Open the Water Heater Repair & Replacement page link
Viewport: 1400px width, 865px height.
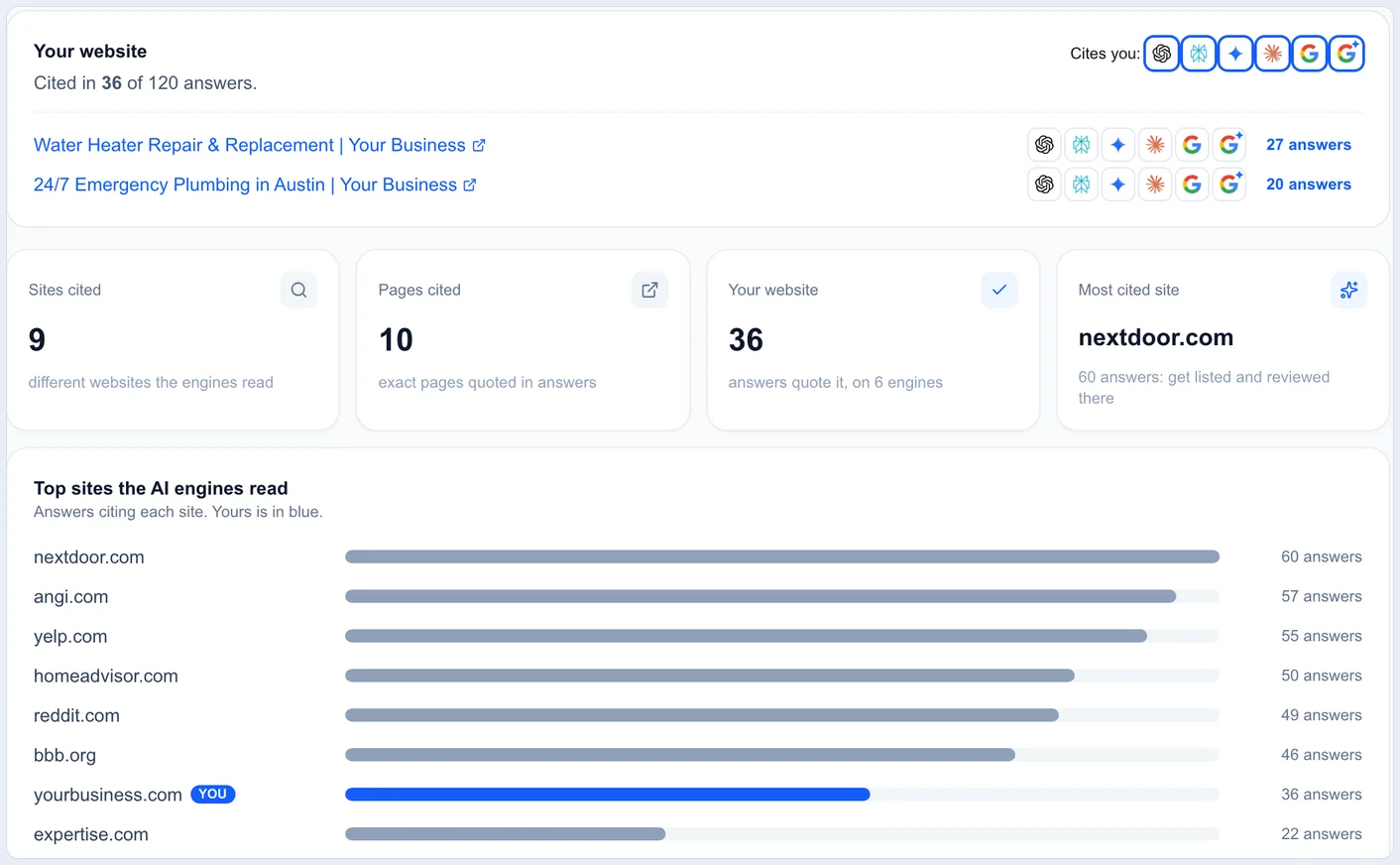[260, 145]
